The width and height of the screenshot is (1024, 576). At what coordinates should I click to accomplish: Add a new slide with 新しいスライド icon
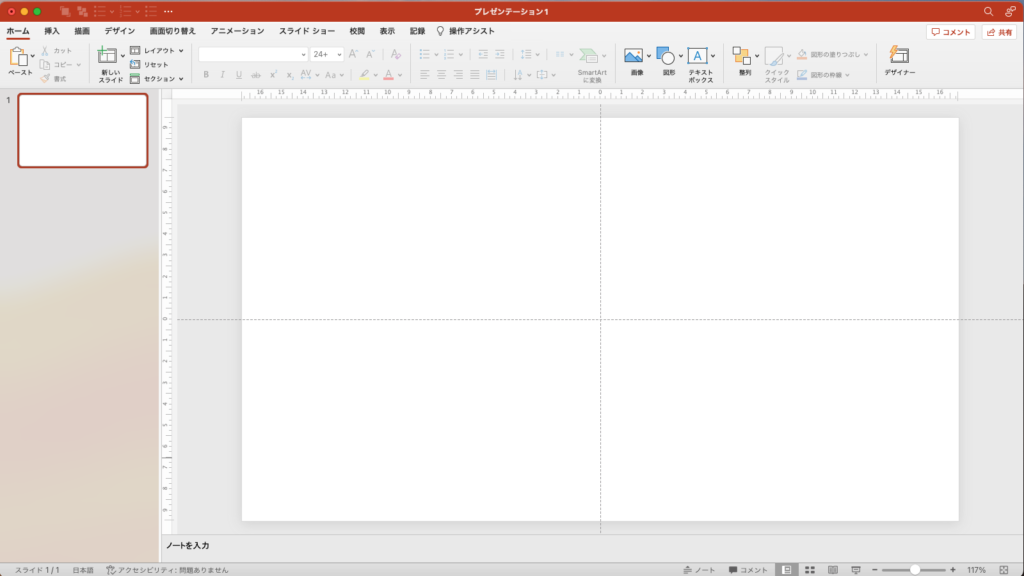[x=107, y=58]
